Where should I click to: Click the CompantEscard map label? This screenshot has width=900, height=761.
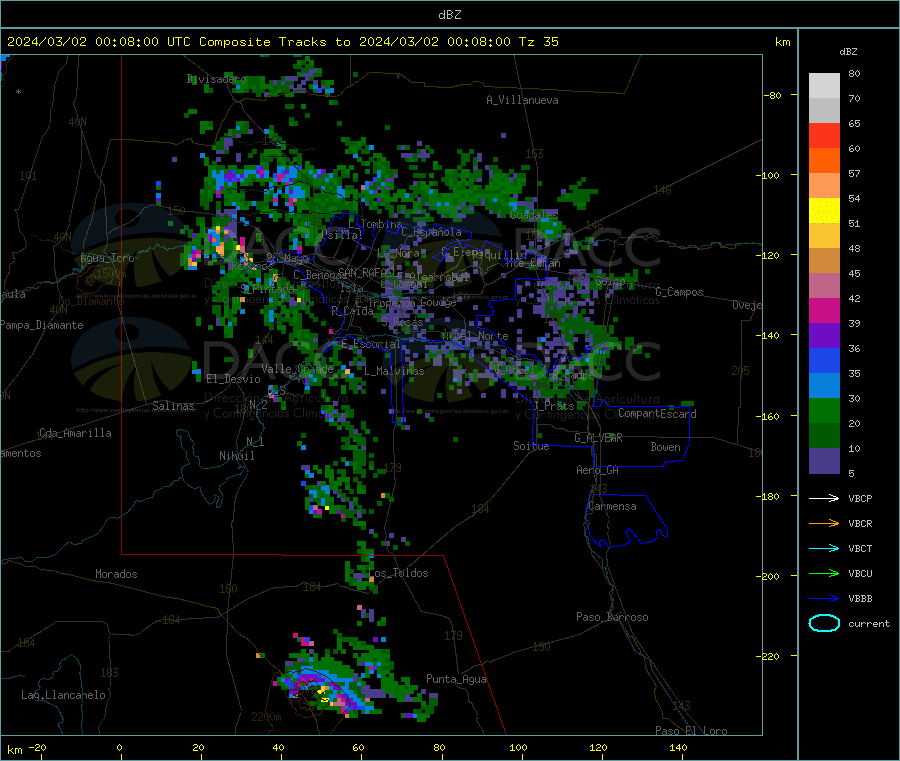[657, 414]
